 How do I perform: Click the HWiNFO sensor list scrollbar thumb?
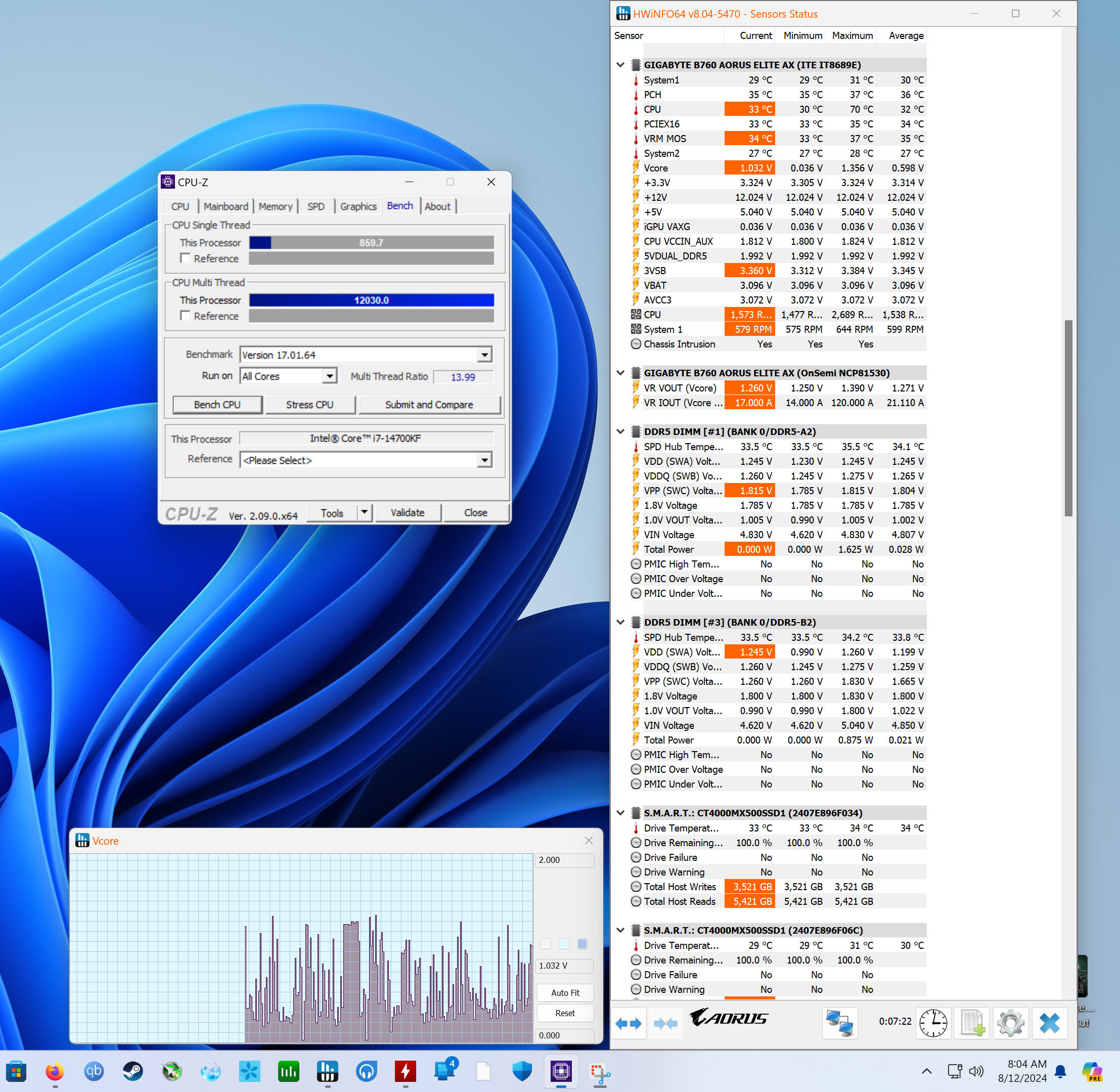tap(1068, 418)
